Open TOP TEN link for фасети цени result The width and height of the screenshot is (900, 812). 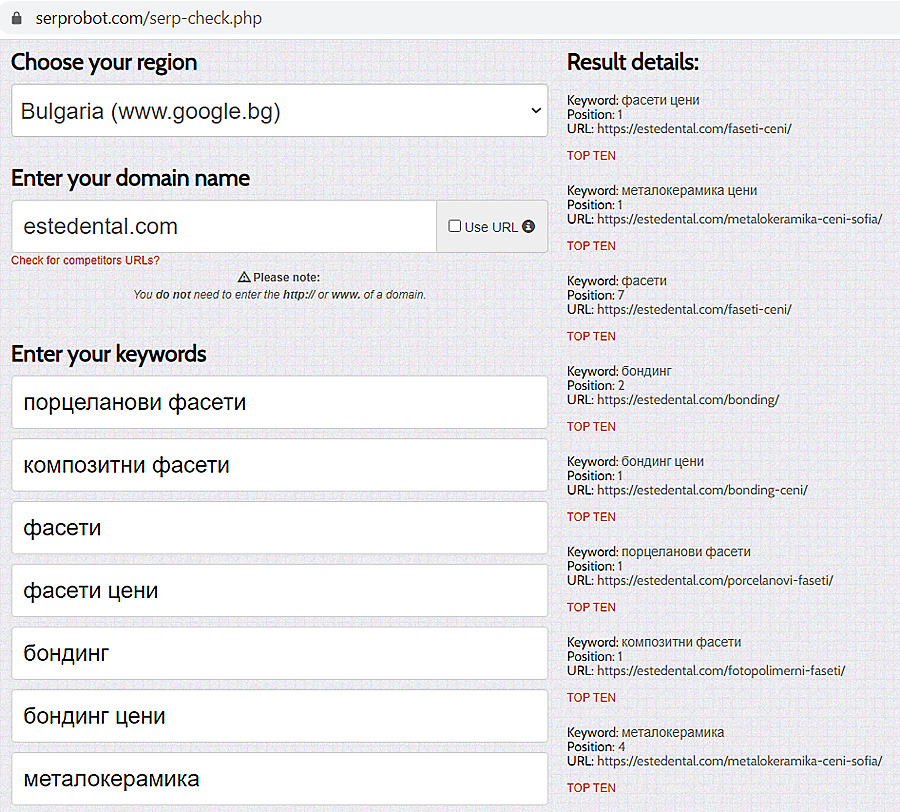click(x=591, y=156)
